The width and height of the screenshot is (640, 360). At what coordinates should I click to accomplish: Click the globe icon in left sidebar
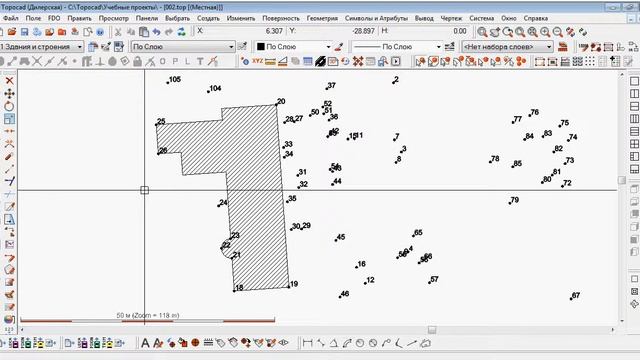9,320
